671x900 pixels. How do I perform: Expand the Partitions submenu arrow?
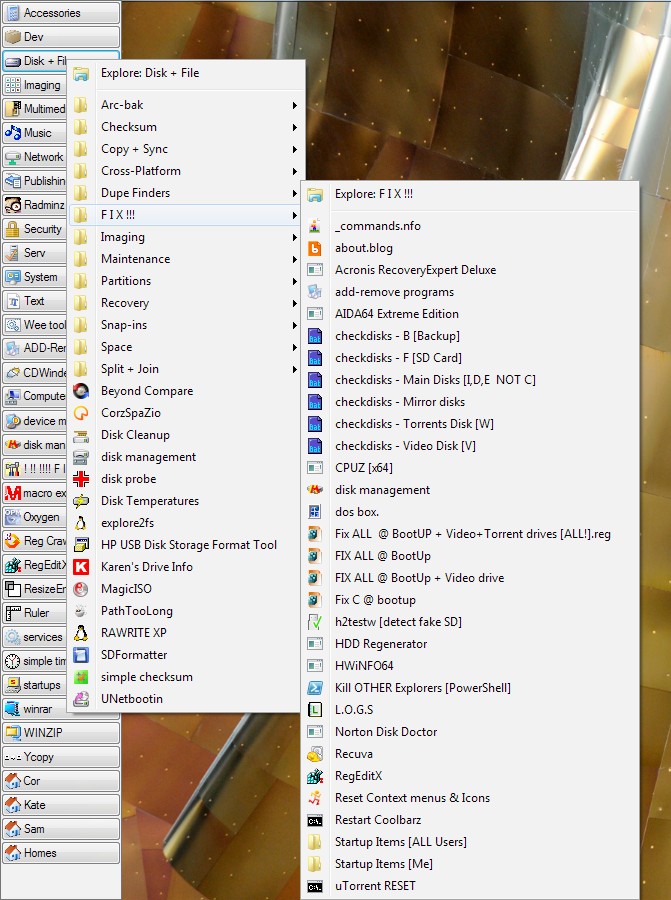(294, 281)
